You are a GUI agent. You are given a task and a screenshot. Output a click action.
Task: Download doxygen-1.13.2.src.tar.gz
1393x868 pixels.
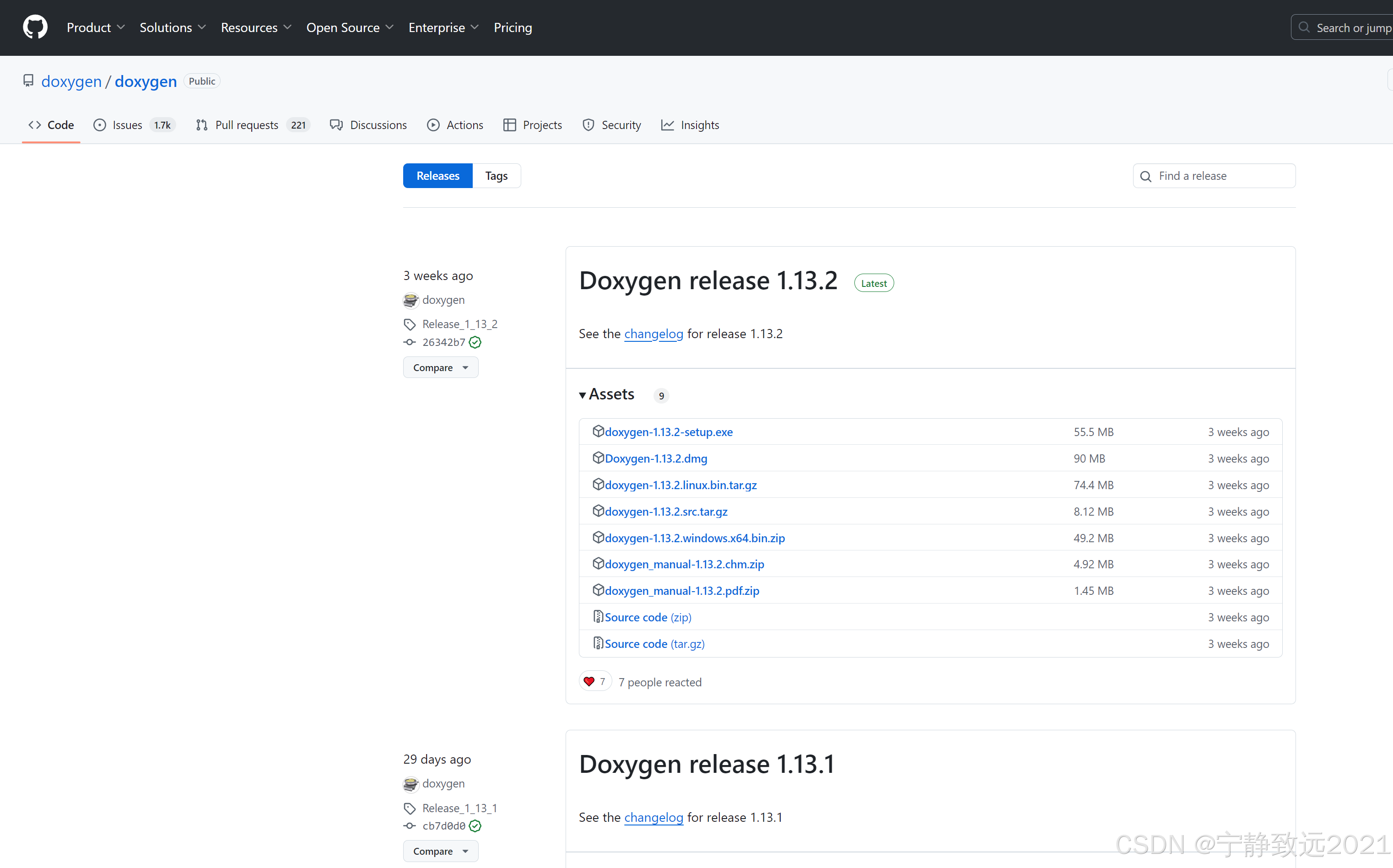(x=666, y=511)
